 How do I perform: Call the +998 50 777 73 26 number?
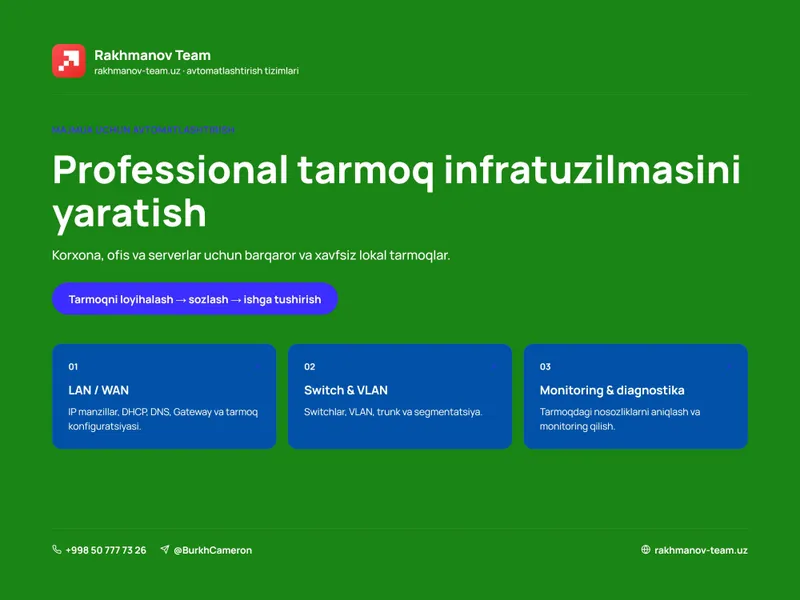(106, 550)
